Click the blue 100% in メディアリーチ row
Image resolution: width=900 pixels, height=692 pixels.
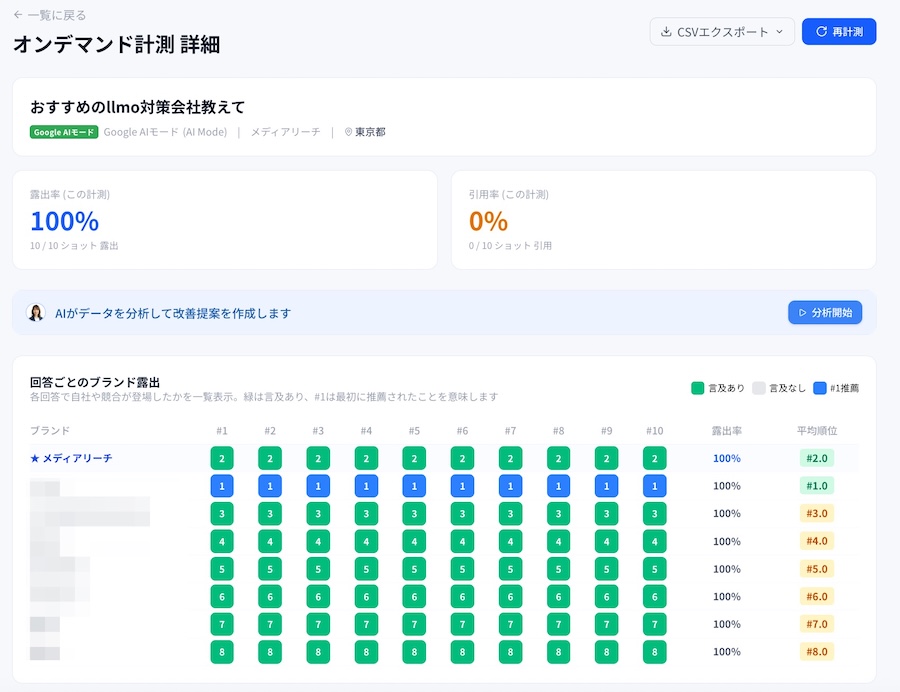click(x=727, y=458)
